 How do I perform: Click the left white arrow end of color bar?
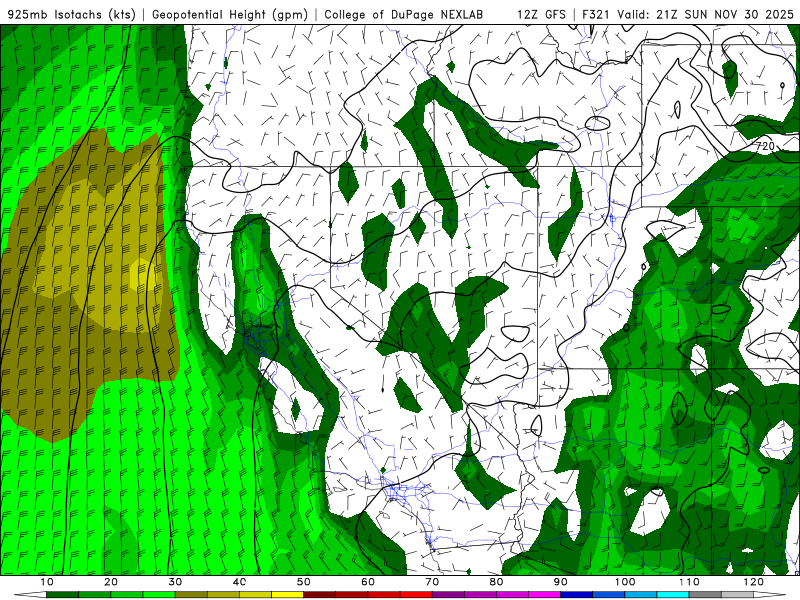[x=30, y=595]
